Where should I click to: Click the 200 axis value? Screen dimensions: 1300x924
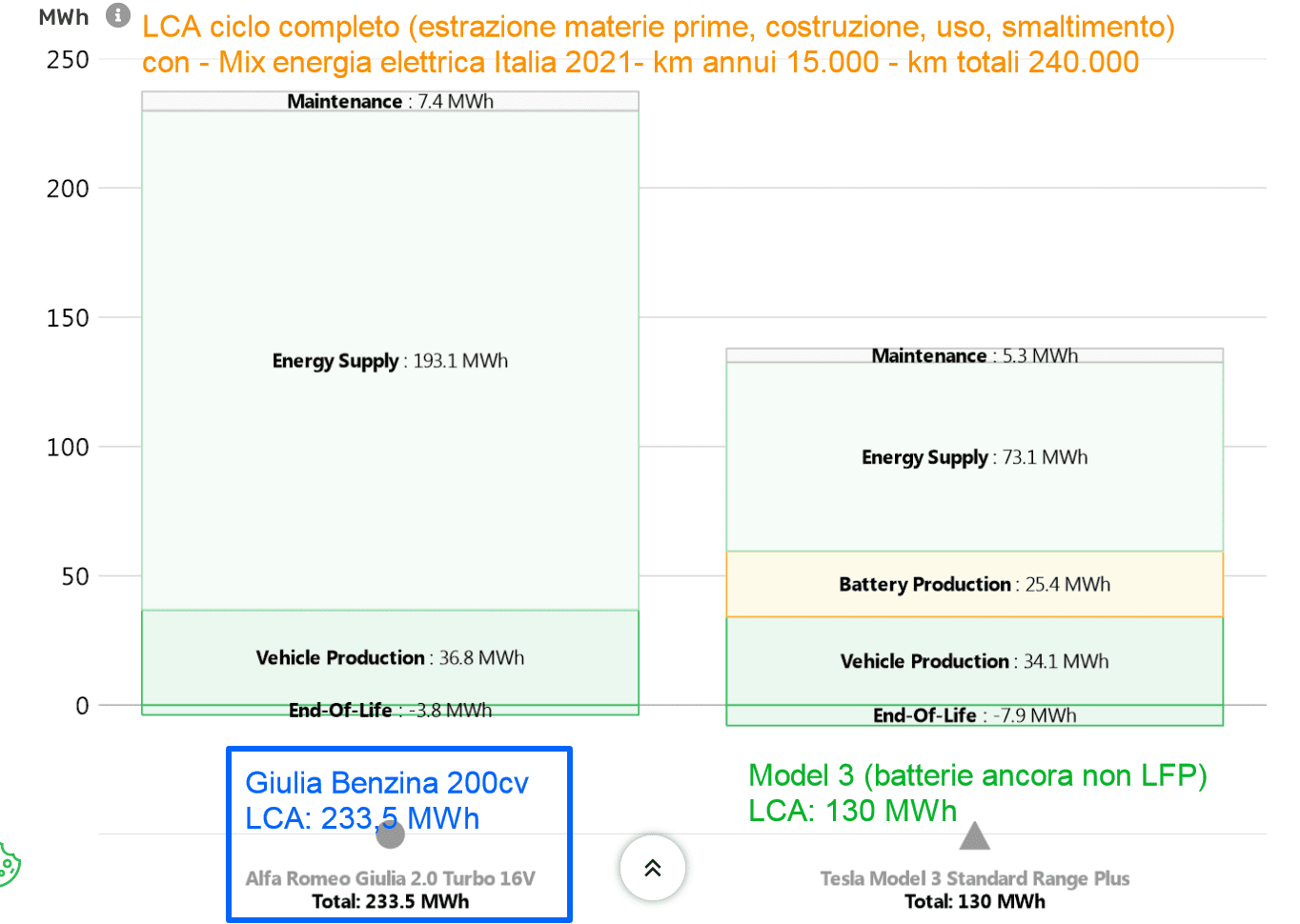click(68, 189)
